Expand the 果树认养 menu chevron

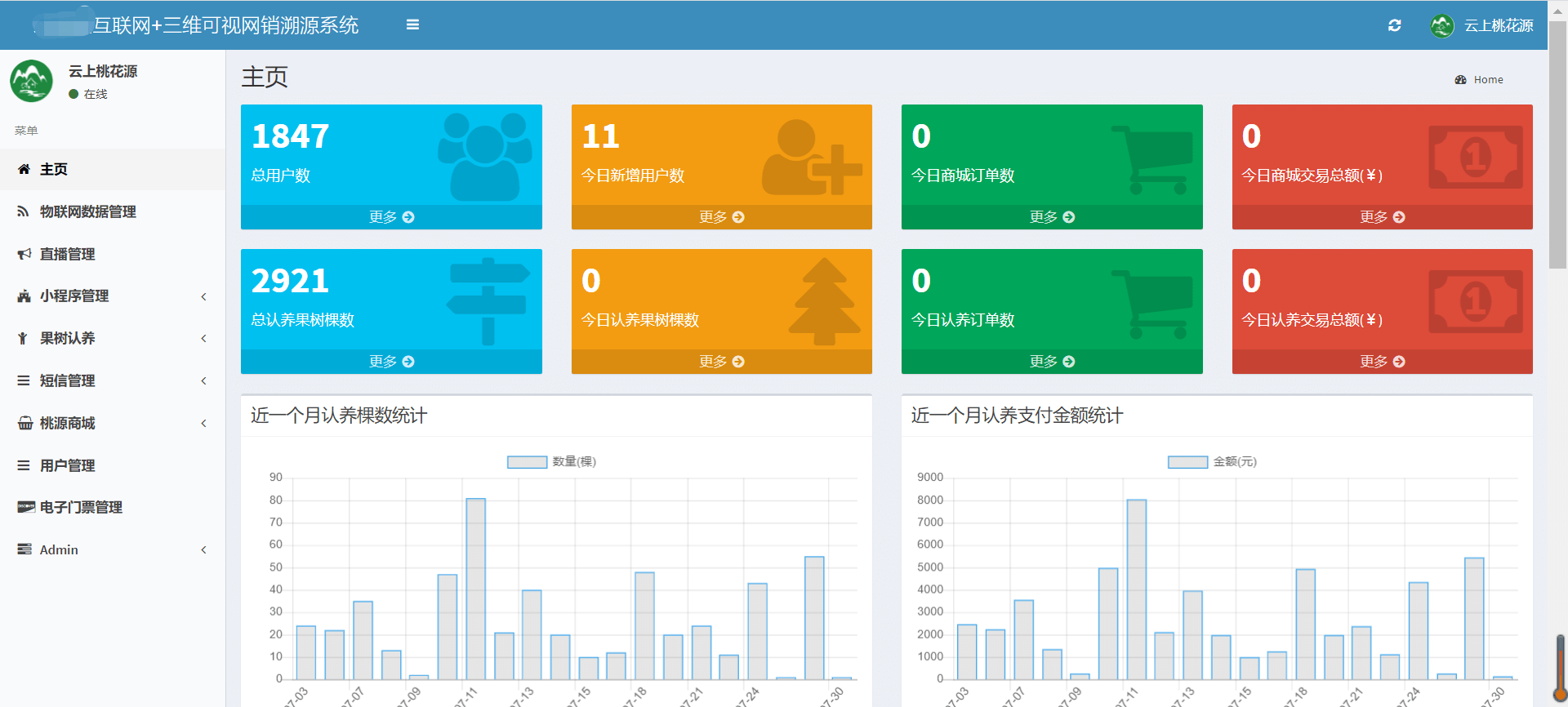[203, 339]
